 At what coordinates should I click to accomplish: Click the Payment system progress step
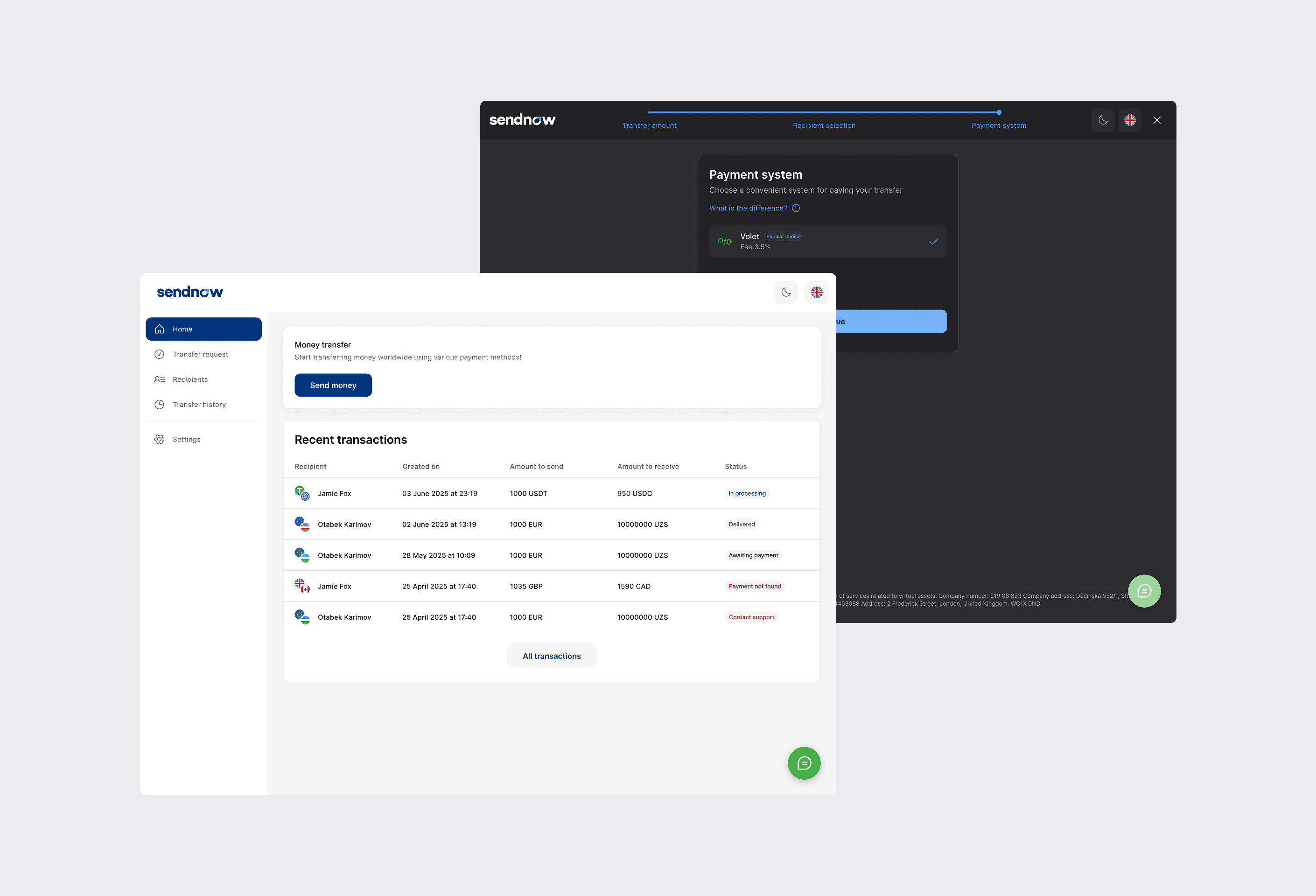pos(998,125)
